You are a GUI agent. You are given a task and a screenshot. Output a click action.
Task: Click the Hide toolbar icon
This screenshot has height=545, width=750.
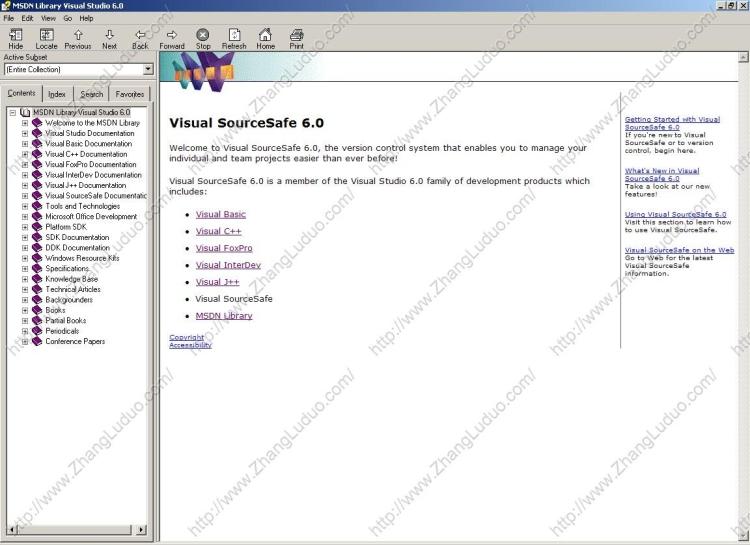pyautogui.click(x=16, y=35)
